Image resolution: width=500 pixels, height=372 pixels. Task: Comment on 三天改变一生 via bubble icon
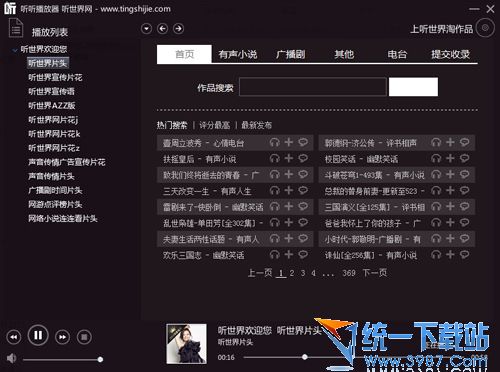[303, 190]
